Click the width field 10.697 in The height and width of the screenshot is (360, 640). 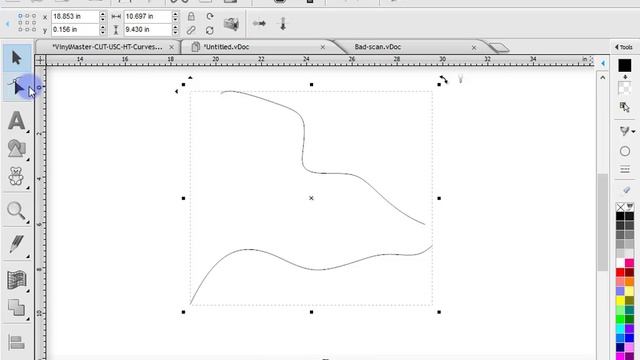[147, 16]
